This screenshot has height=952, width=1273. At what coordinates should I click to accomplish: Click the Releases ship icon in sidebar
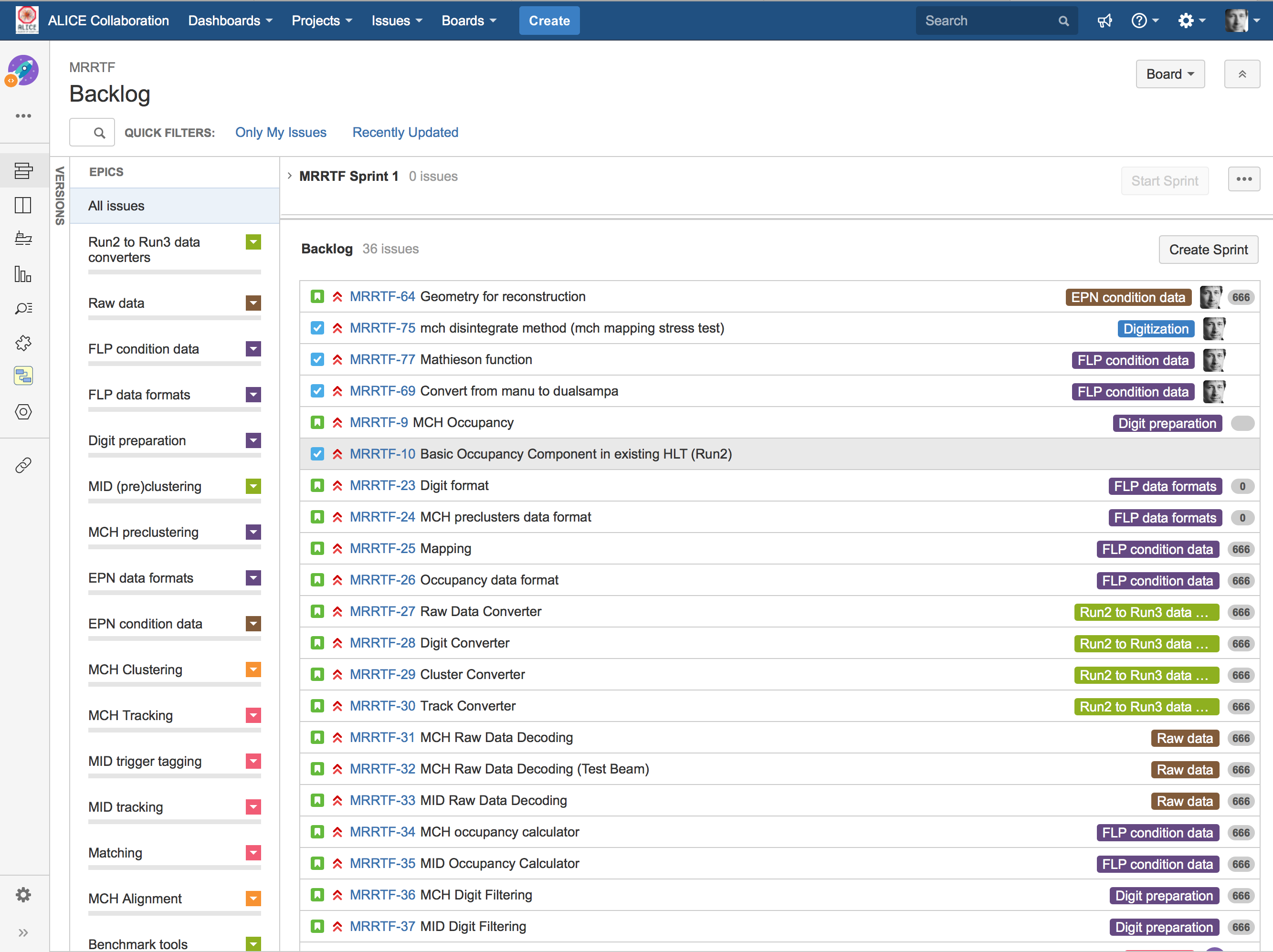pyautogui.click(x=23, y=238)
